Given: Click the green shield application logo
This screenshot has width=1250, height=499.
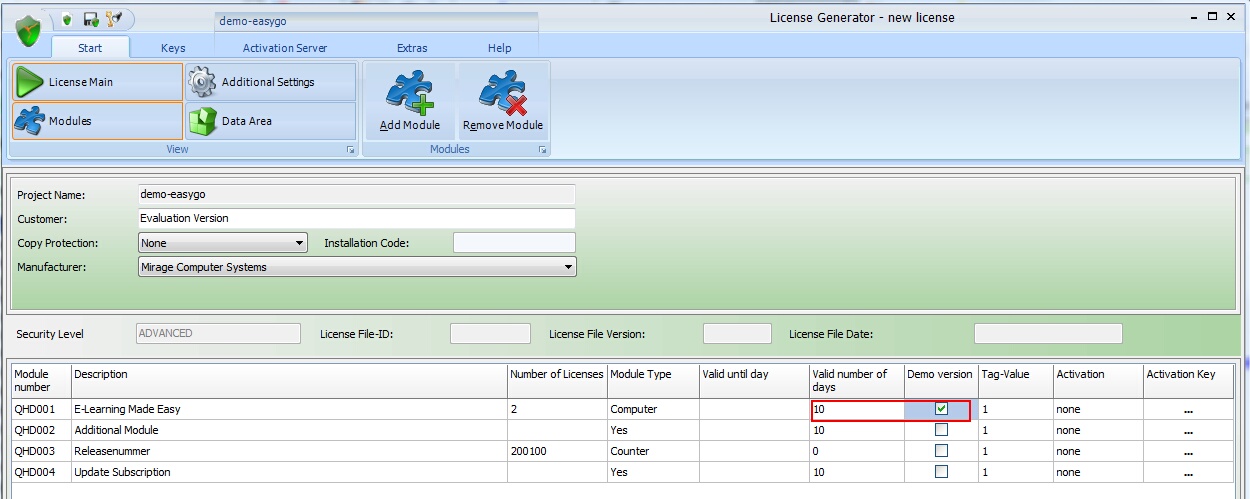Looking at the screenshot, I should coord(27,30).
